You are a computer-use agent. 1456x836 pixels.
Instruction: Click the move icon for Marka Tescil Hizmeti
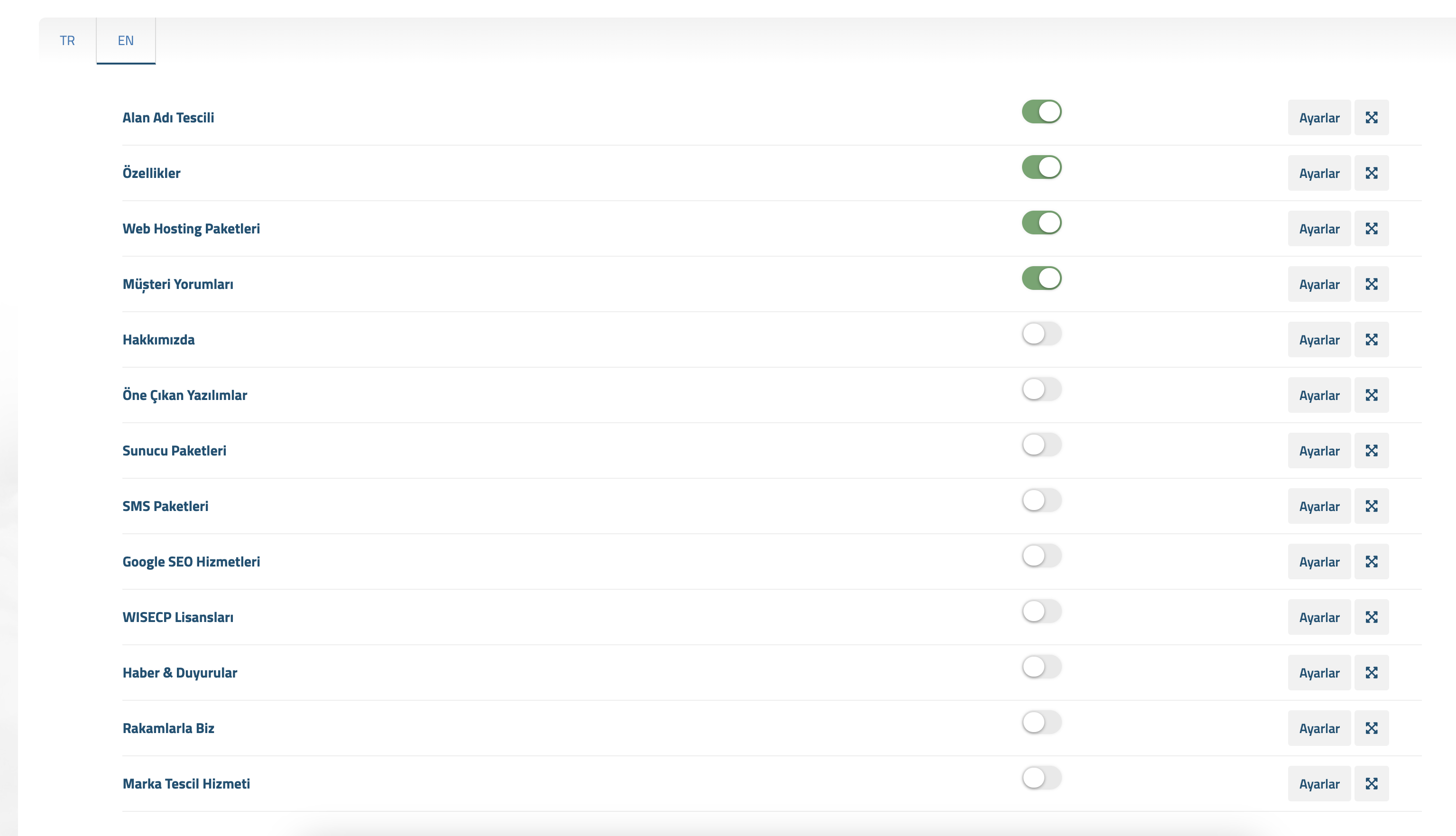point(1371,784)
